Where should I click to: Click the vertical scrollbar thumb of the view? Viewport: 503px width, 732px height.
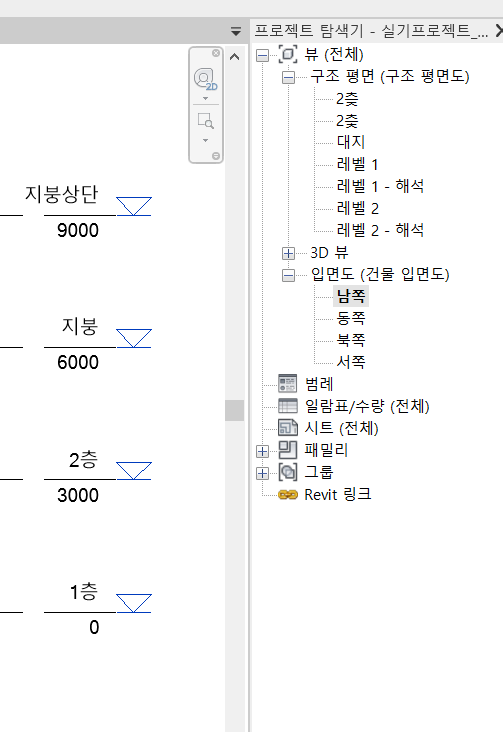pos(234,410)
